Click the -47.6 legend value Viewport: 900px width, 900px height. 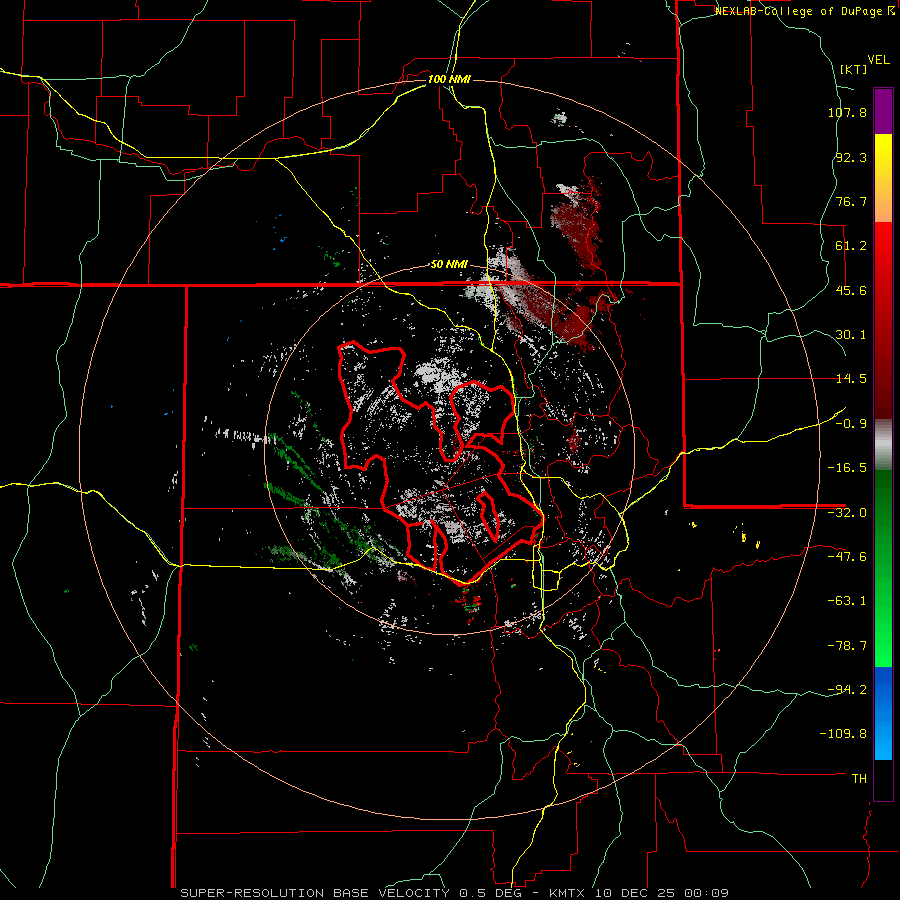[847, 557]
